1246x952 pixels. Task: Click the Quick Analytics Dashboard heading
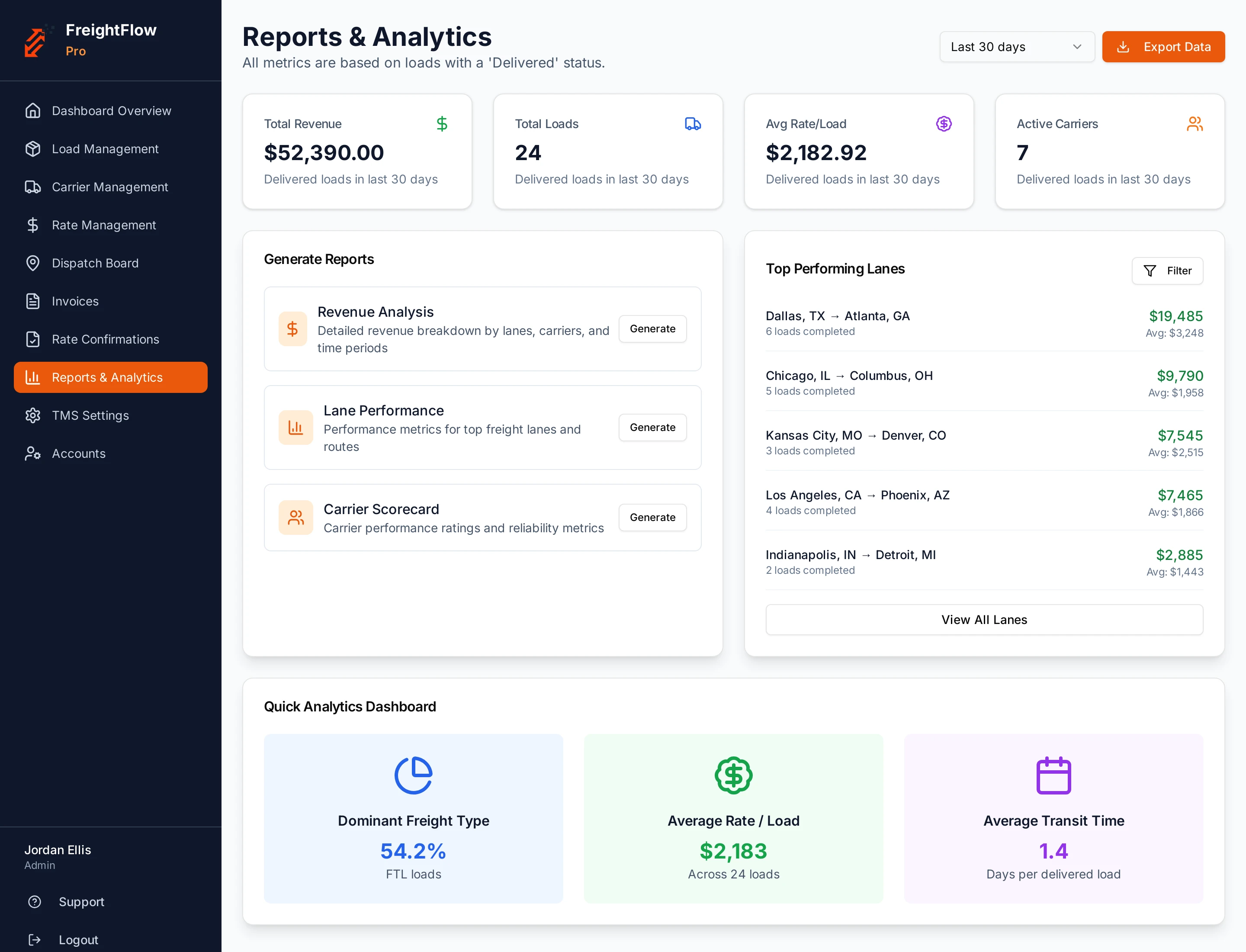coord(350,706)
